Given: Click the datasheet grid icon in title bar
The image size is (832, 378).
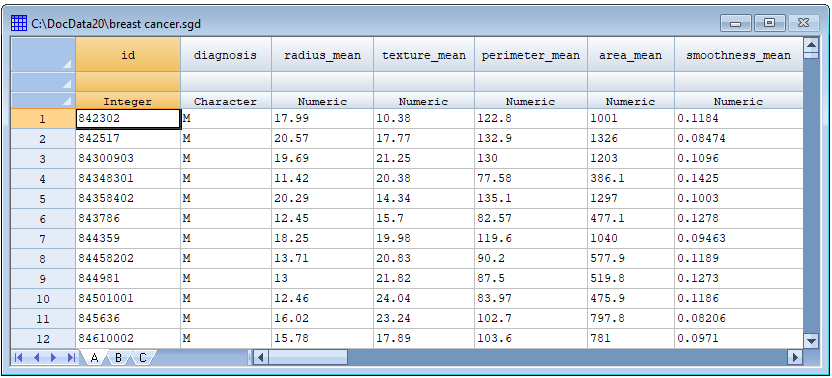Looking at the screenshot, I should (19, 23).
